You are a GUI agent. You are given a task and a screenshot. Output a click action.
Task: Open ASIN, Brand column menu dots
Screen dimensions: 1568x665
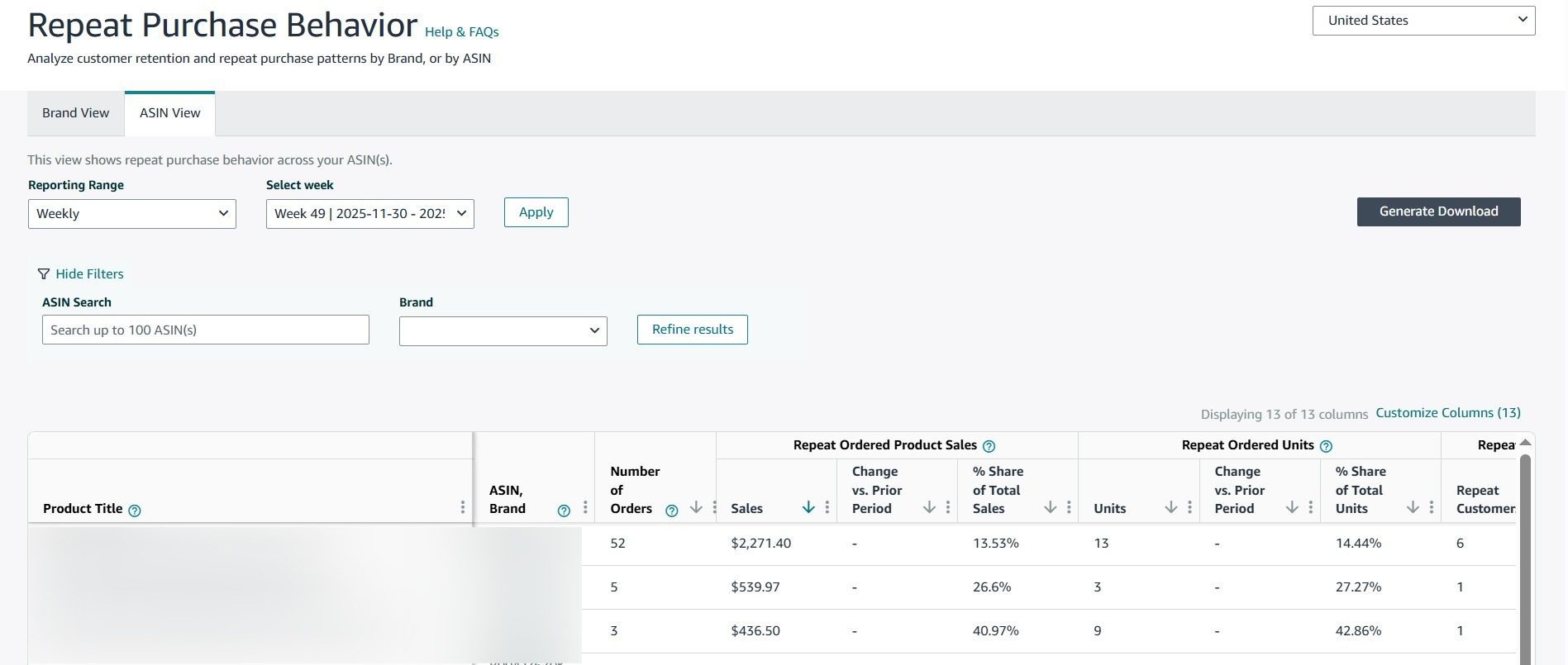(585, 507)
